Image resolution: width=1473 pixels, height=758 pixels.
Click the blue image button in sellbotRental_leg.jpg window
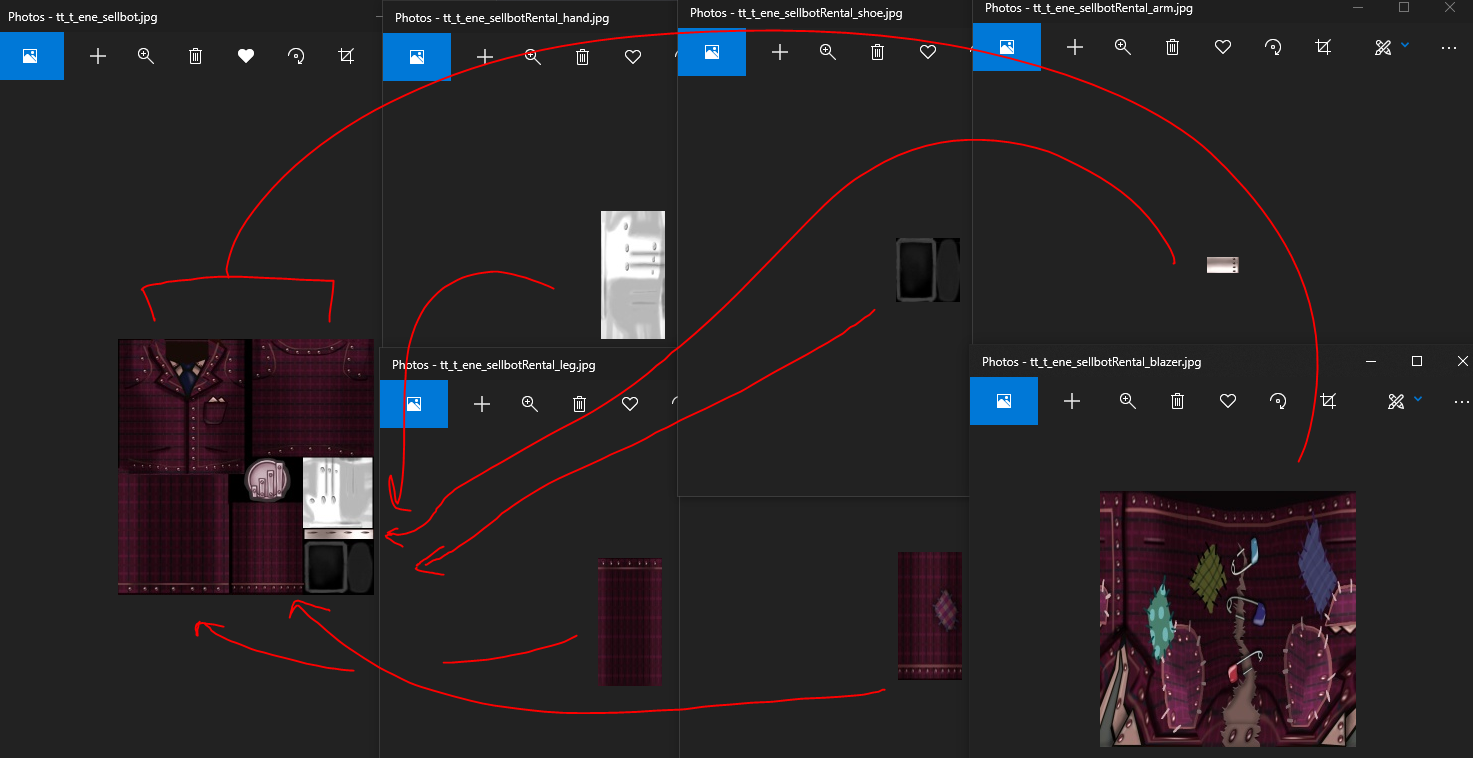point(414,404)
